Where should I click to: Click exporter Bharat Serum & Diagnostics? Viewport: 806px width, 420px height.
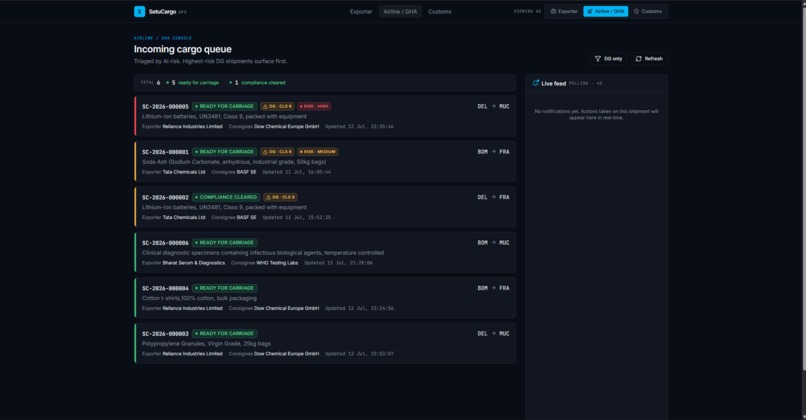[x=194, y=263]
